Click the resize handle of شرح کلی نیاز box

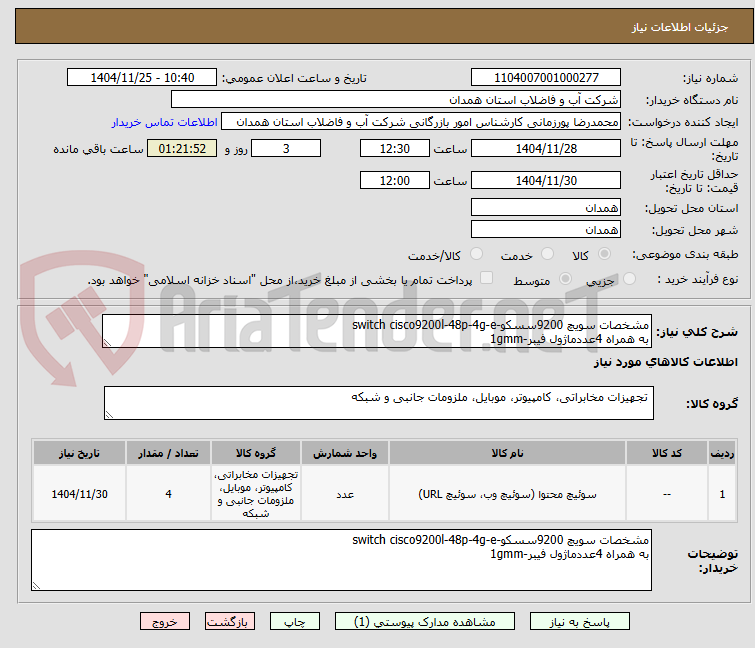(x=107, y=343)
